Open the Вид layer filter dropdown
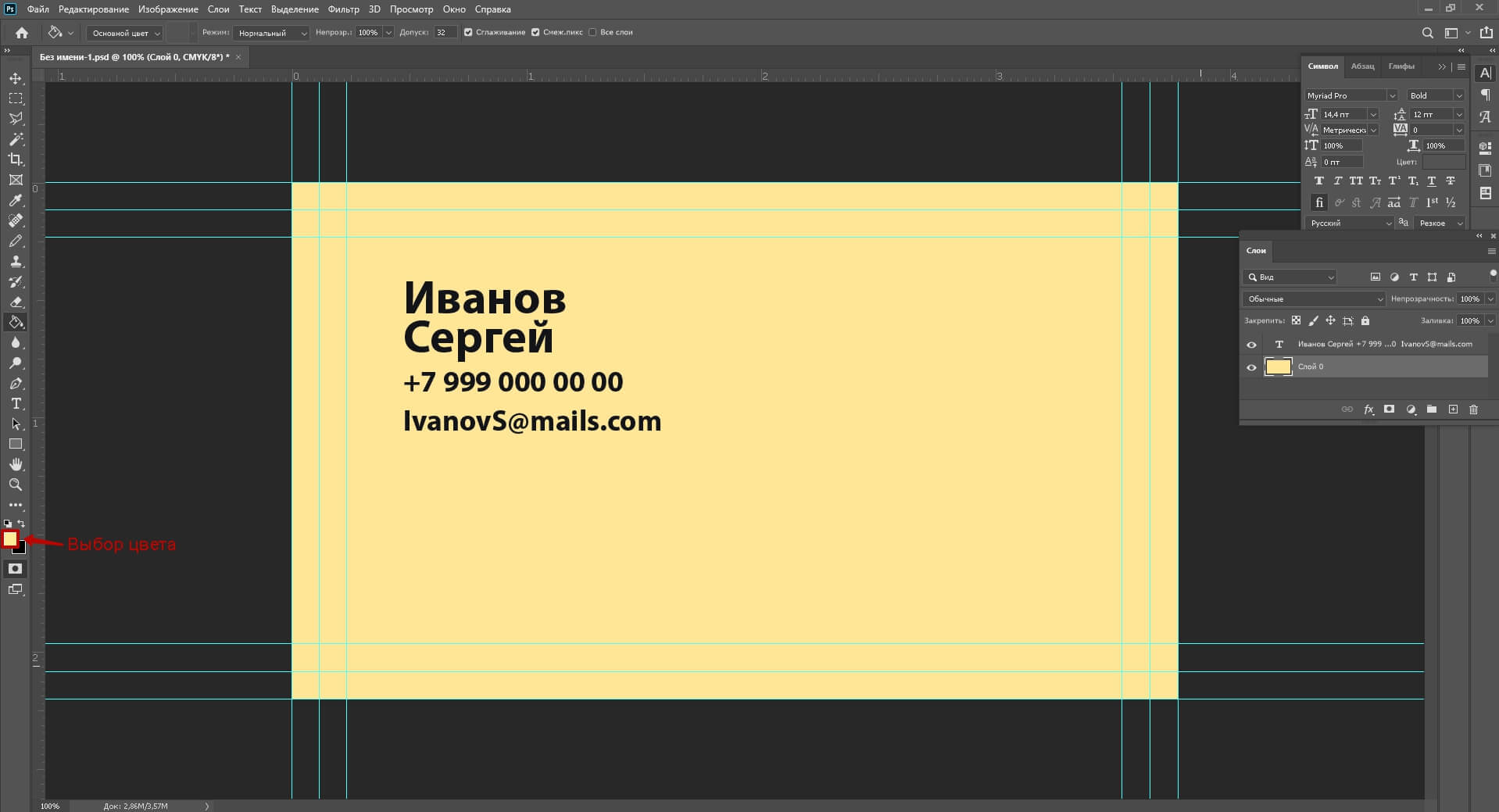Viewport: 1499px width, 812px height. coord(1290,277)
